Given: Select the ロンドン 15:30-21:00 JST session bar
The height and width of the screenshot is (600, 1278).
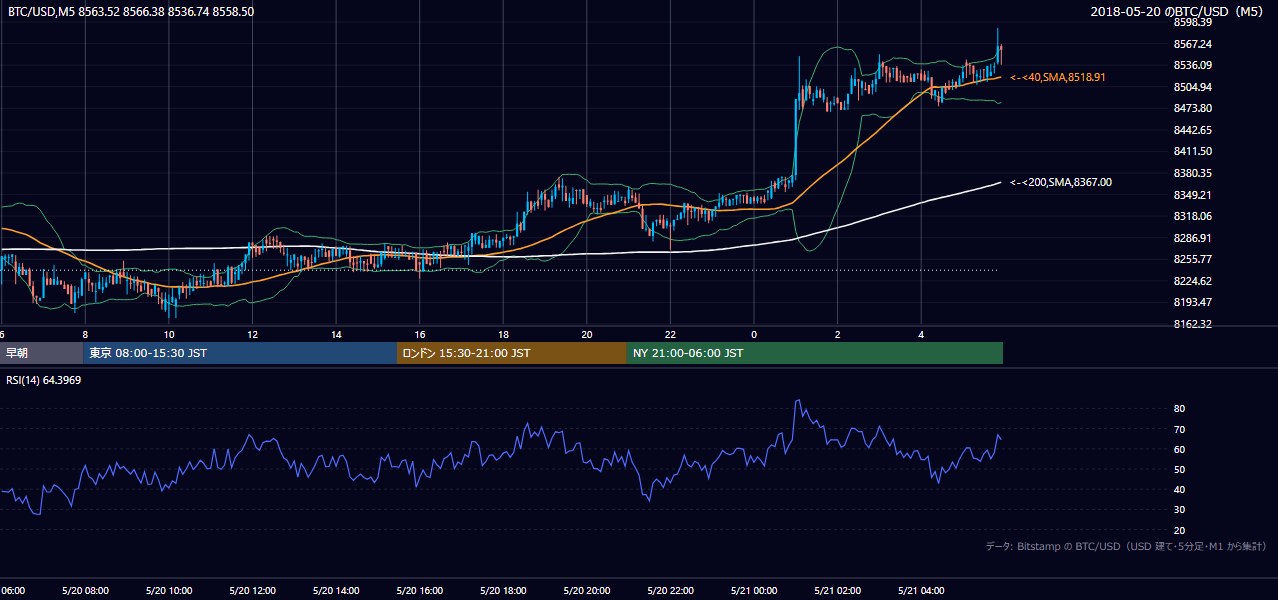Looking at the screenshot, I should 512,353.
